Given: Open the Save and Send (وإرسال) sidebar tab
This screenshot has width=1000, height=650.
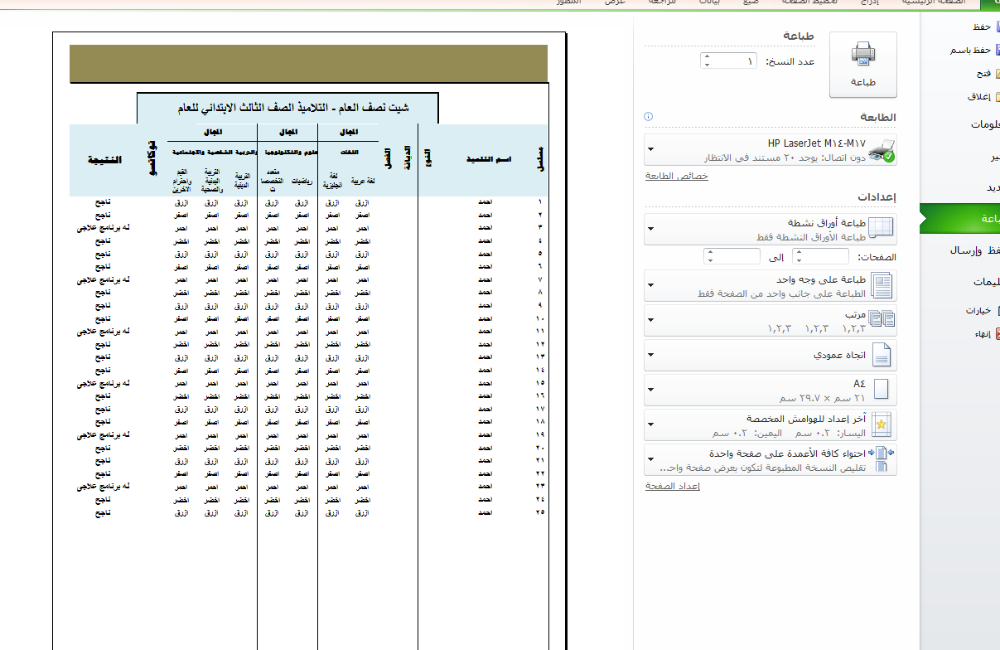Looking at the screenshot, I should 974,251.
